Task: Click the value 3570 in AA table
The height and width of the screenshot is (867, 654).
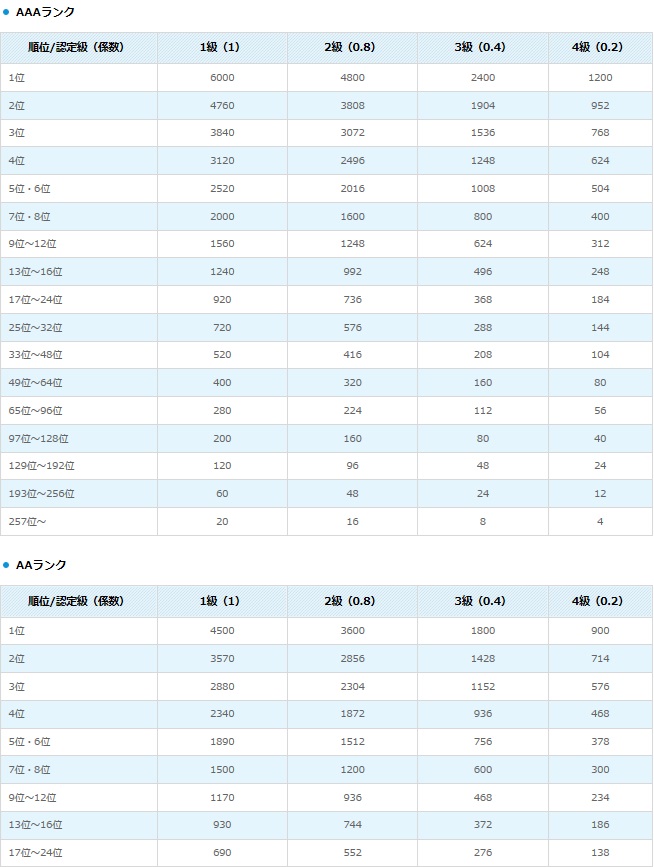Action: coord(222,659)
